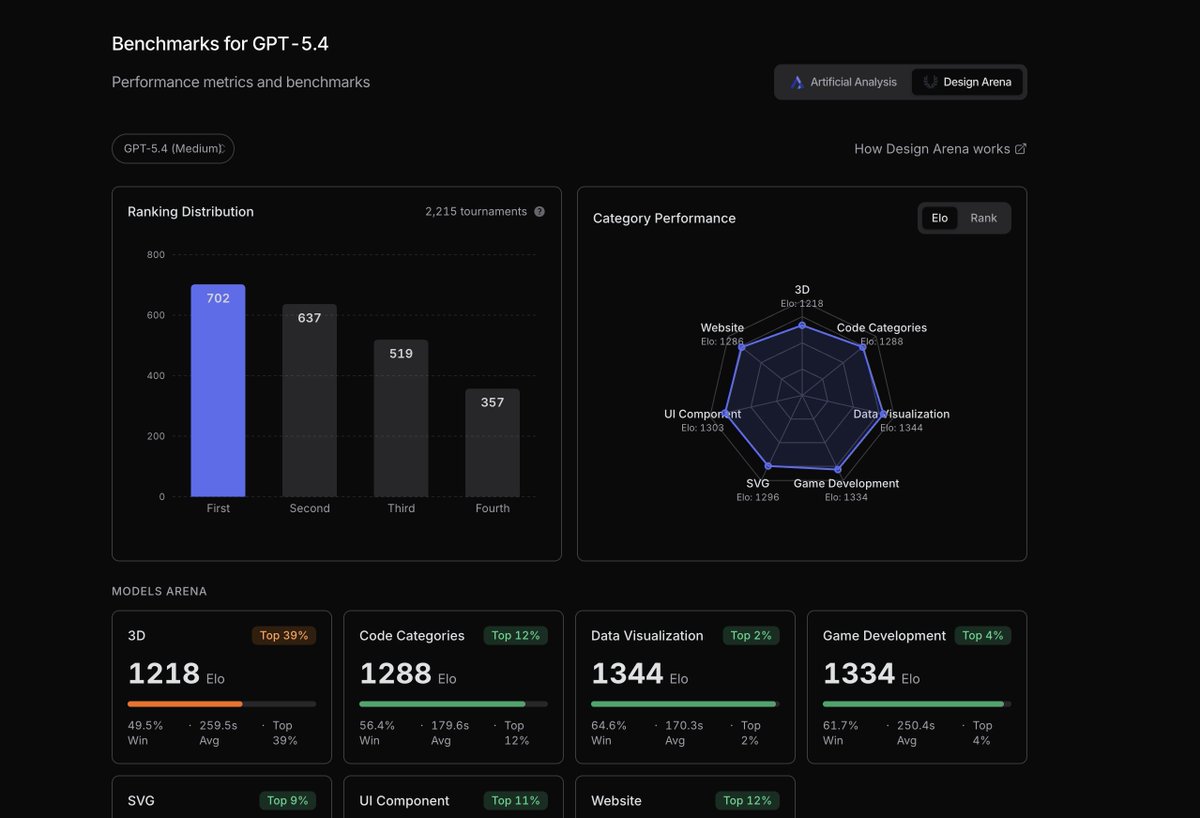
Task: Click the 800 y-axis label
Action: 155,255
